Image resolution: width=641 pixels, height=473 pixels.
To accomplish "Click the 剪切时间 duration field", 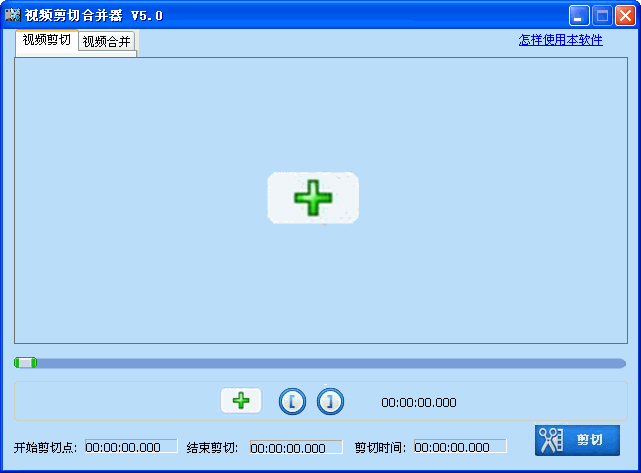I will pos(460,446).
